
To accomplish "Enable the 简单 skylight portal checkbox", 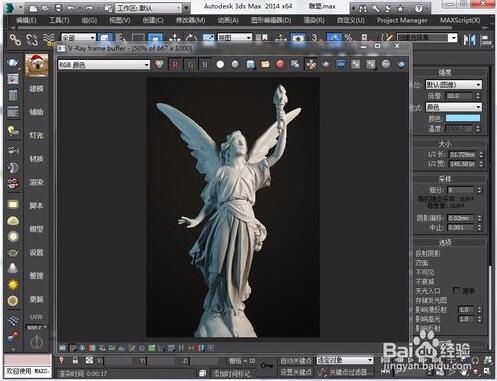I will 457,291.
